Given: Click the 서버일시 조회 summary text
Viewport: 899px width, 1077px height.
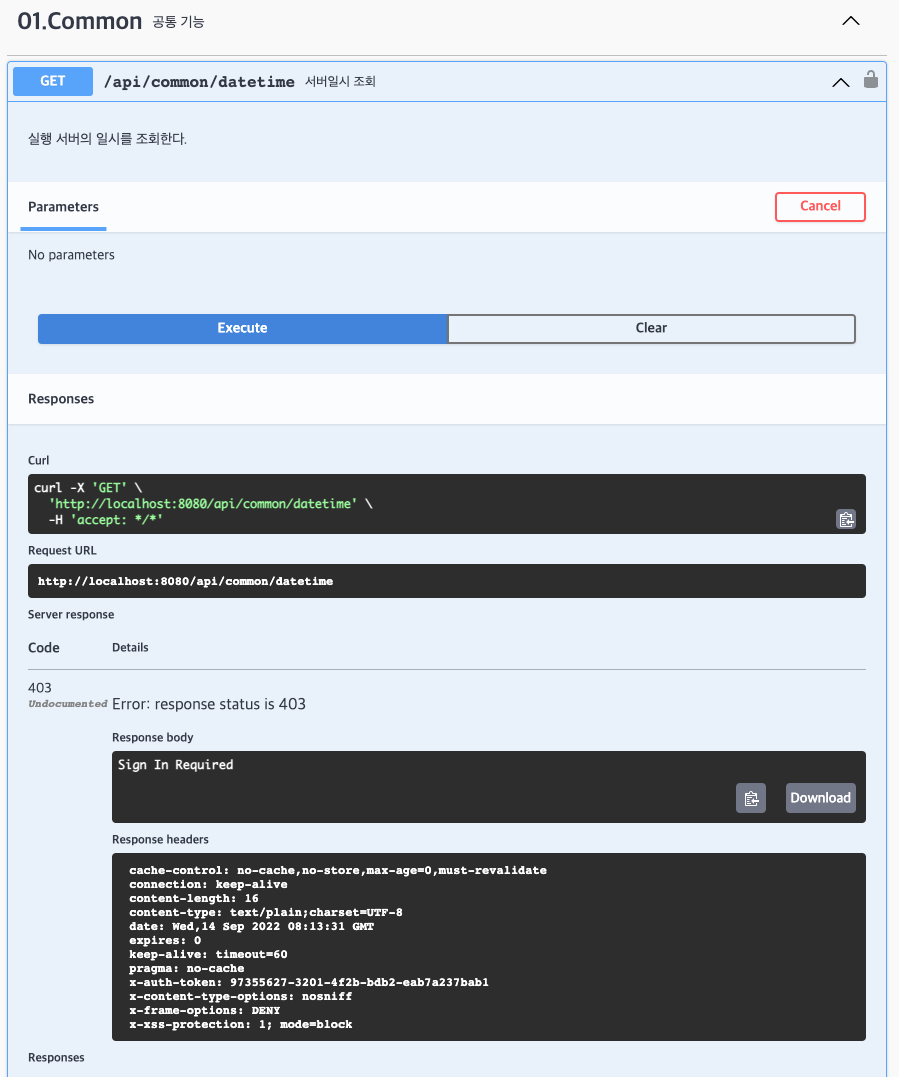Looking at the screenshot, I should [340, 82].
